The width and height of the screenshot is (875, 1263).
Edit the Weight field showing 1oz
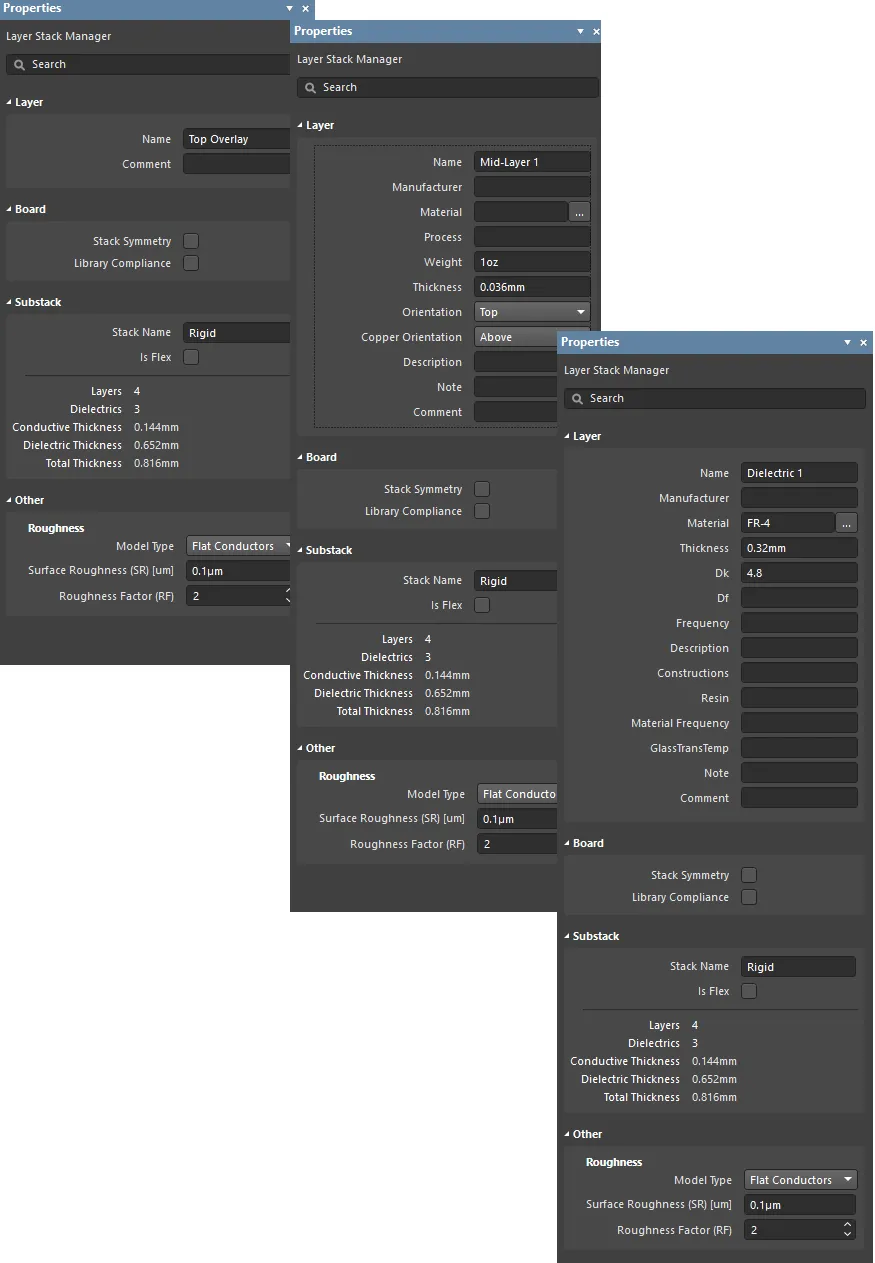click(x=533, y=262)
